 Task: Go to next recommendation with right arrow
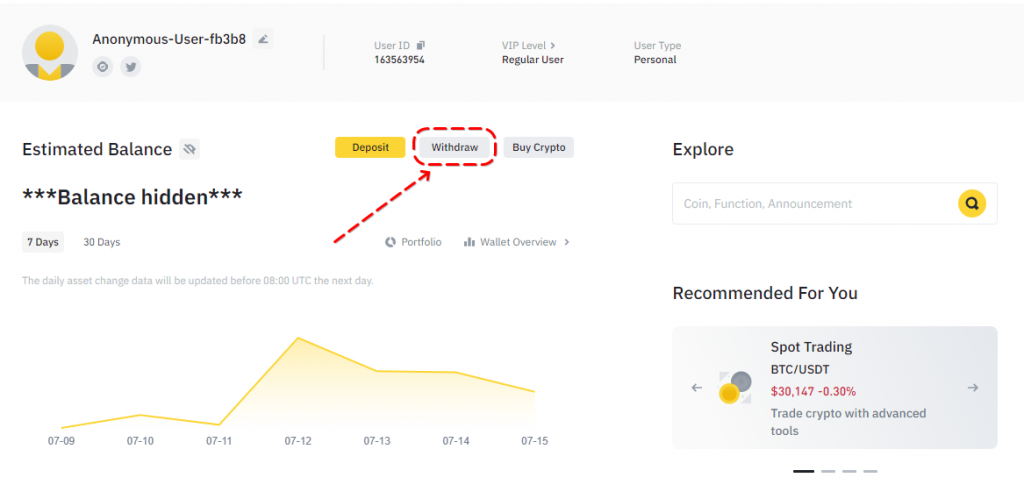tap(972, 388)
